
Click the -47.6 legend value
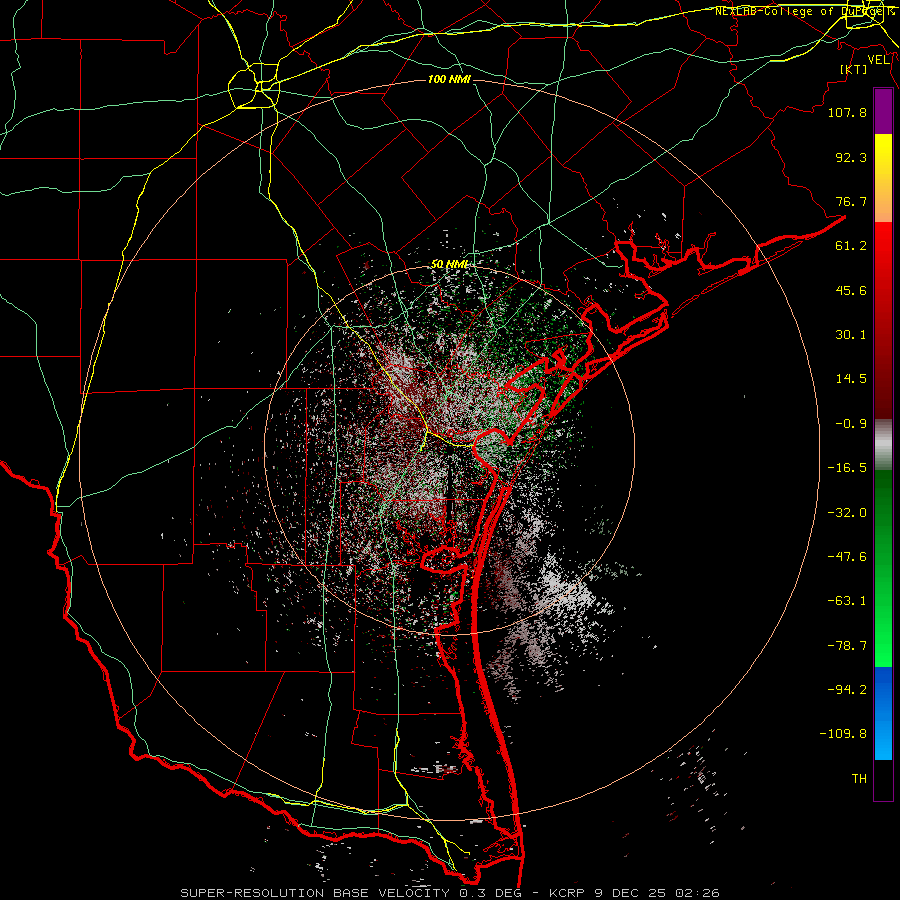(847, 557)
